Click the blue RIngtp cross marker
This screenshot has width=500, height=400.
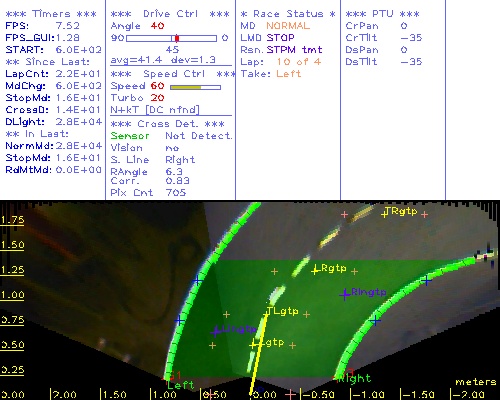click(345, 295)
